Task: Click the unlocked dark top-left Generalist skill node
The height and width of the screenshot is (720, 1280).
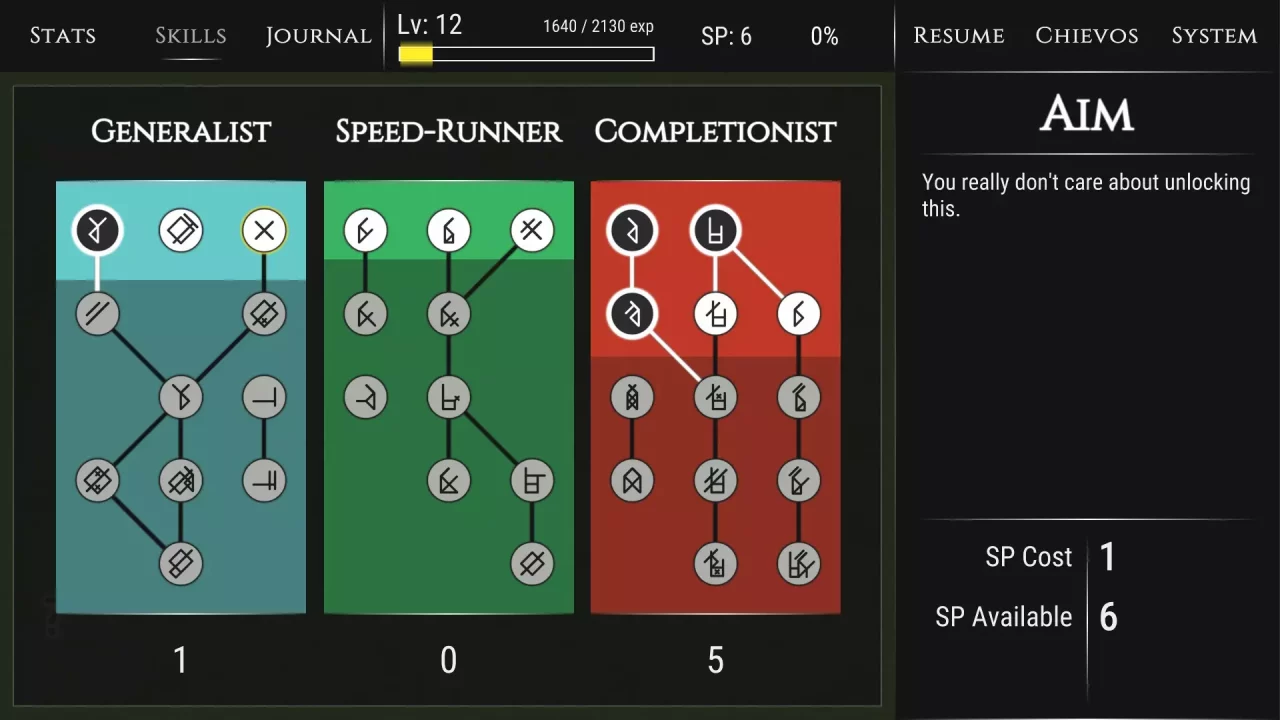Action: [97, 232]
